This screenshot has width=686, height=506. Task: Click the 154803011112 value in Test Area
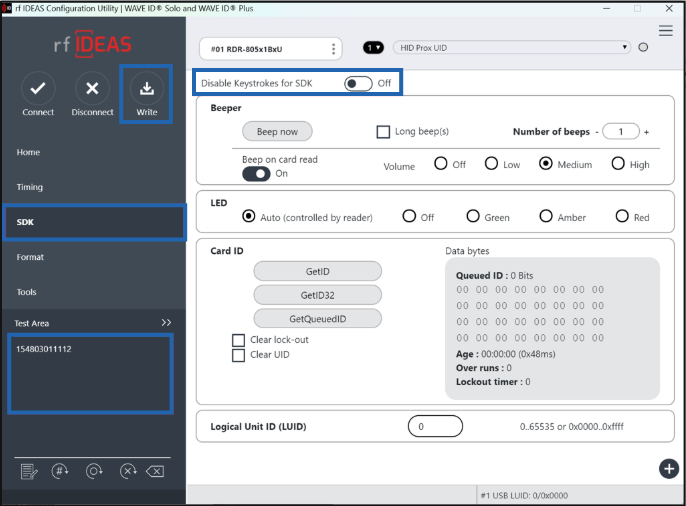tap(44, 349)
